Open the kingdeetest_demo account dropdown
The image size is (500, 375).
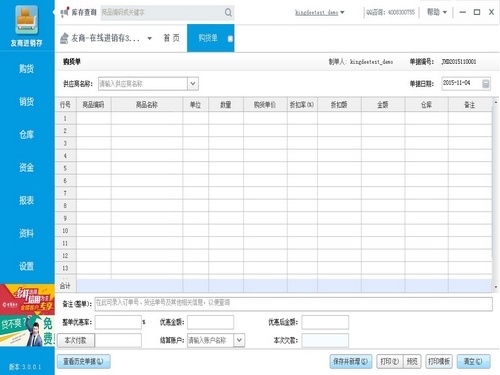click(320, 13)
